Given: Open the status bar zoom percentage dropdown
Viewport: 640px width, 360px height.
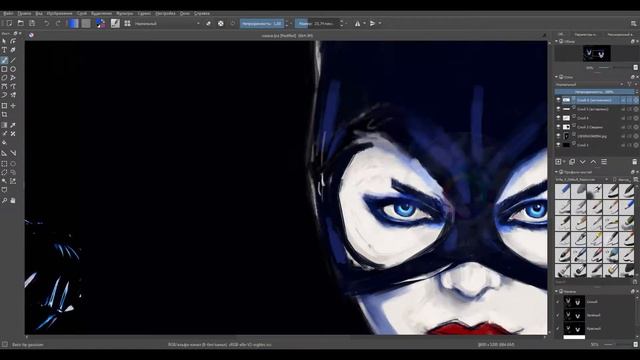Looking at the screenshot, I should click(596, 344).
